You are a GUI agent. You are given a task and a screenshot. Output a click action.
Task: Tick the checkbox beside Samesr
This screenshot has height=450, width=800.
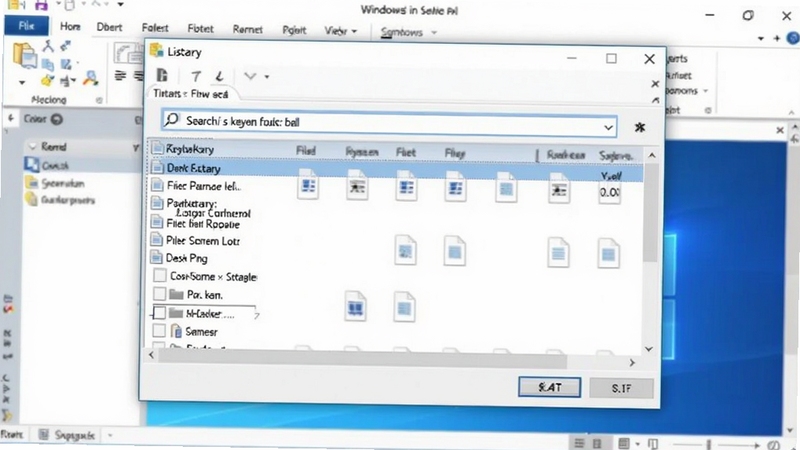[159, 331]
